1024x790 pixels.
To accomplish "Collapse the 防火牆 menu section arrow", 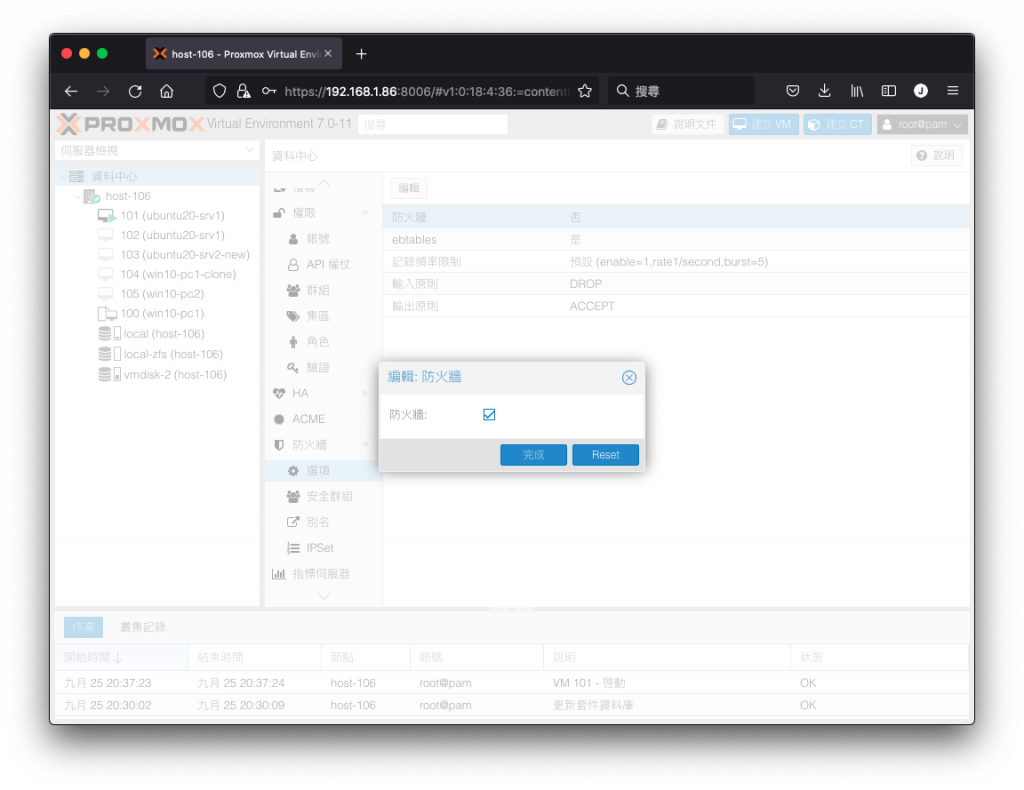I will [365, 445].
